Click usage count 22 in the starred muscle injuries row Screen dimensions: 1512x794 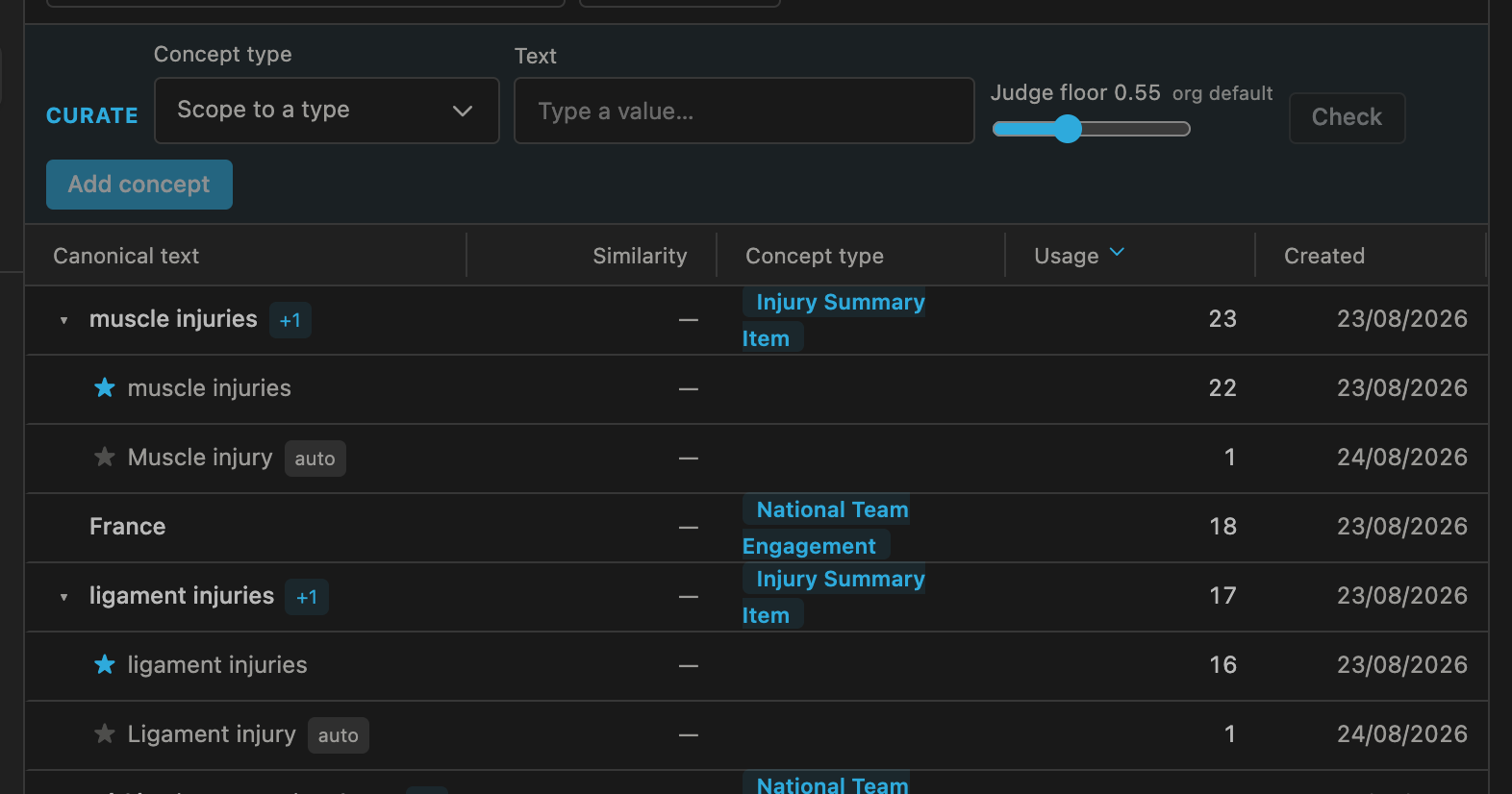pyautogui.click(x=1222, y=388)
